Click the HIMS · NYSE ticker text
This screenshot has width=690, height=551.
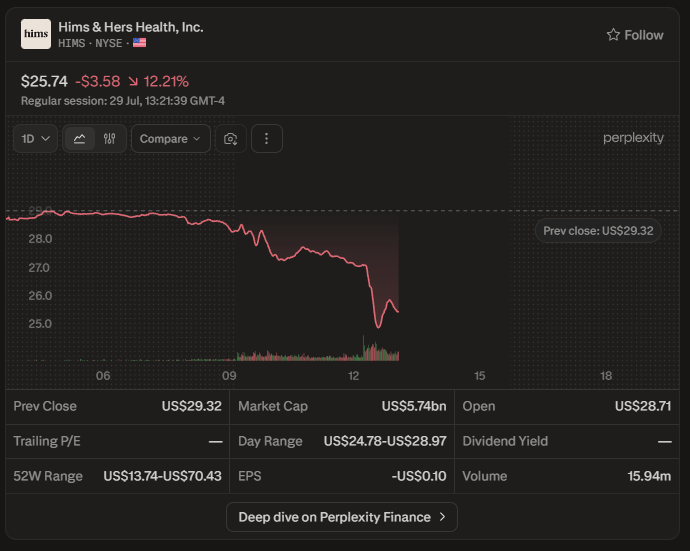coord(90,43)
